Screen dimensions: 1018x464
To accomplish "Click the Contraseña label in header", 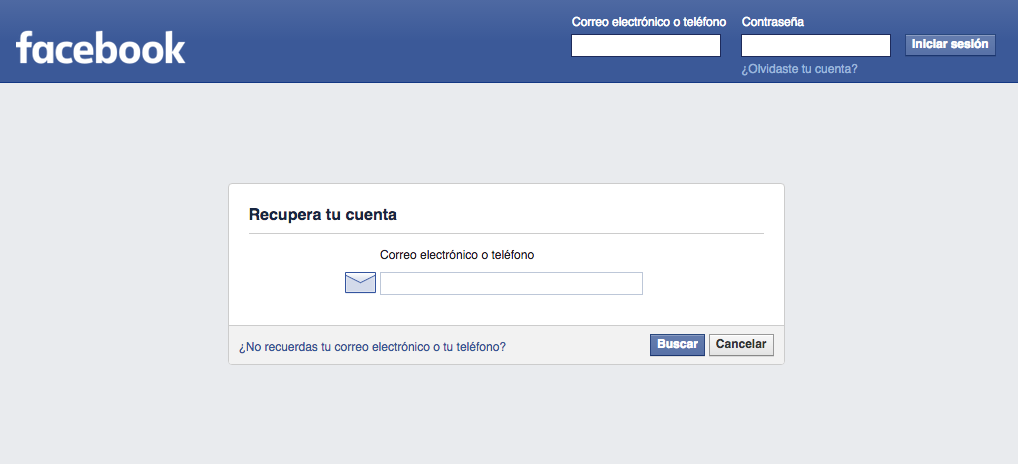I will pyautogui.click(x=773, y=22).
